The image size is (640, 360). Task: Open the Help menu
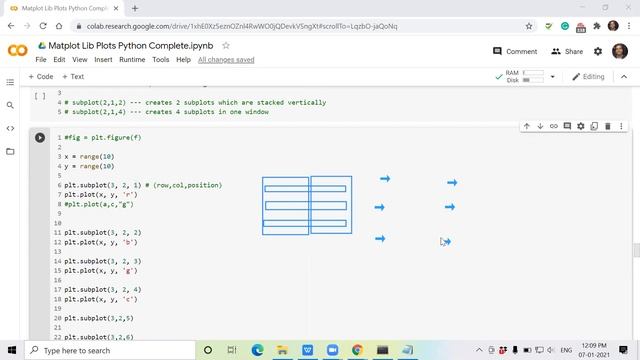point(183,60)
